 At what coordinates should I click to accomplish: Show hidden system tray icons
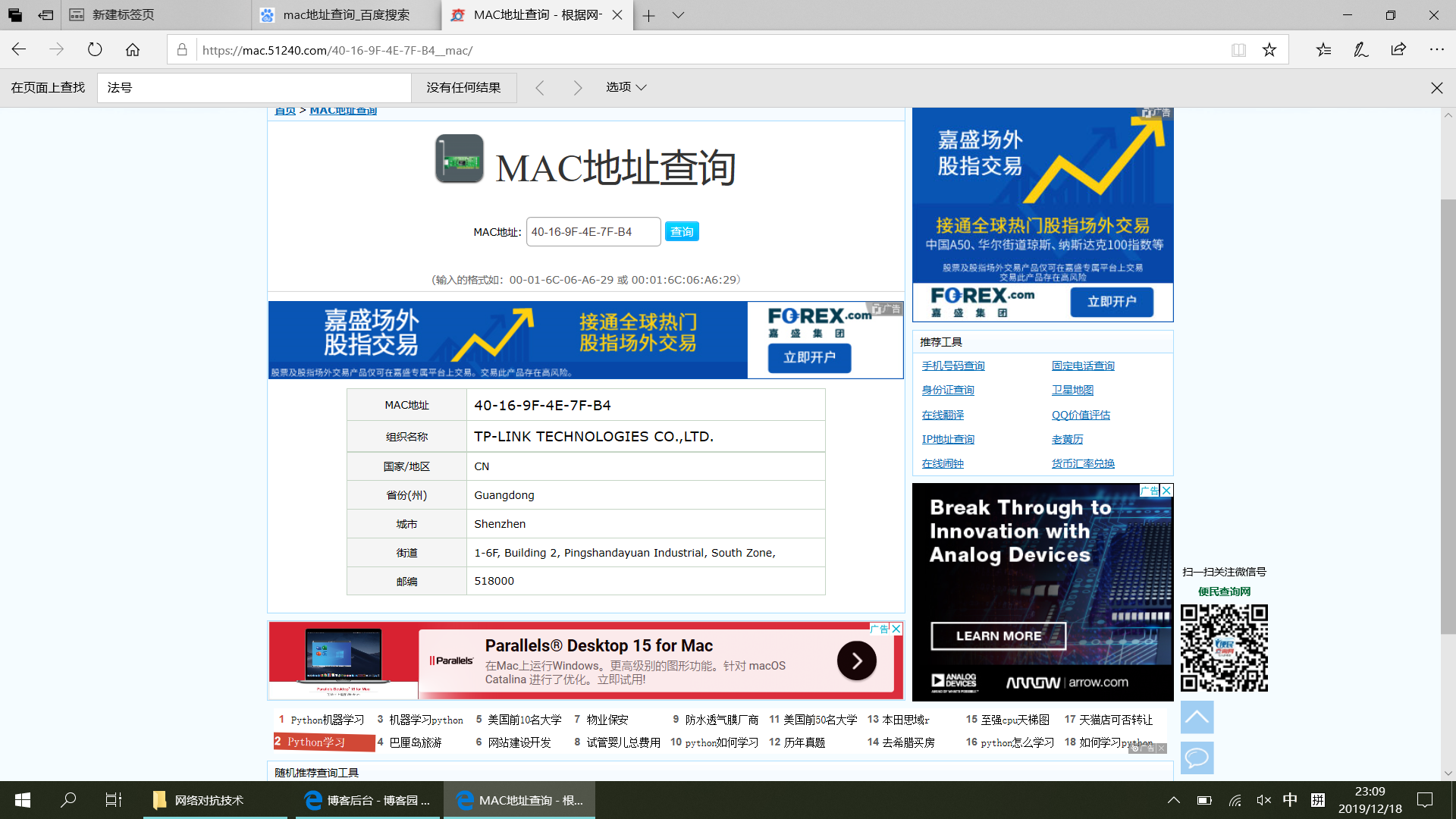point(1173,800)
